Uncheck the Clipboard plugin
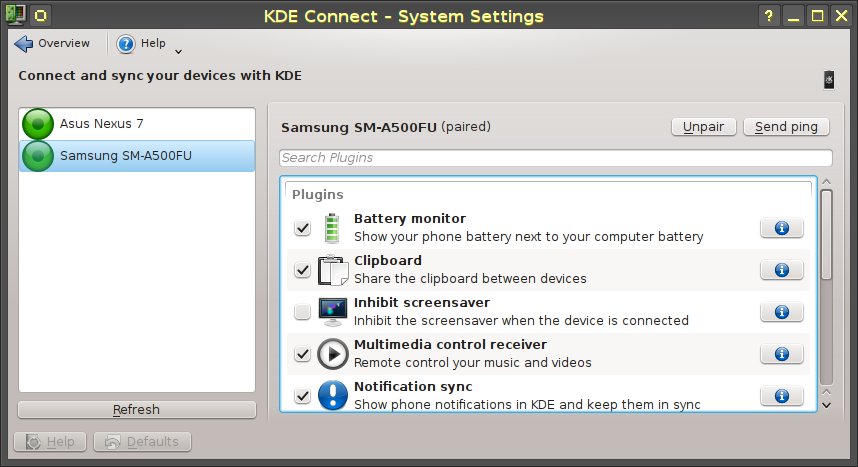 pyautogui.click(x=302, y=270)
